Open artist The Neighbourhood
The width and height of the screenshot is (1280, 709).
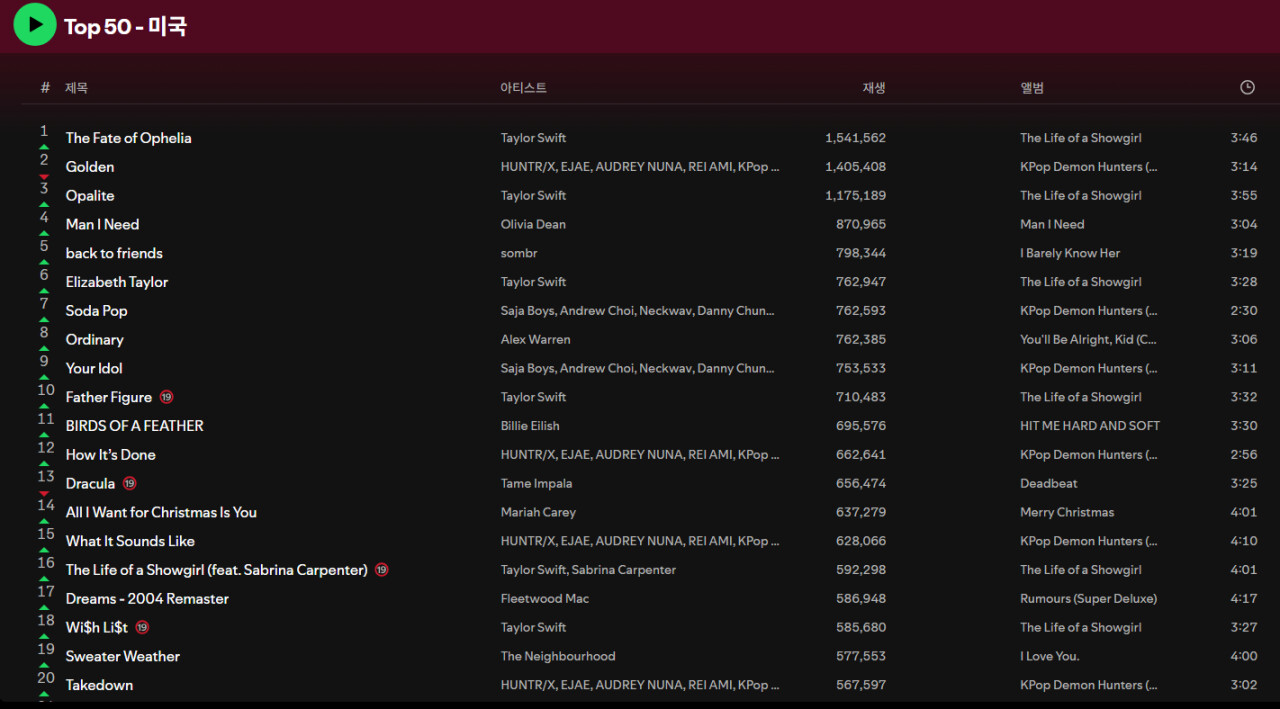558,656
